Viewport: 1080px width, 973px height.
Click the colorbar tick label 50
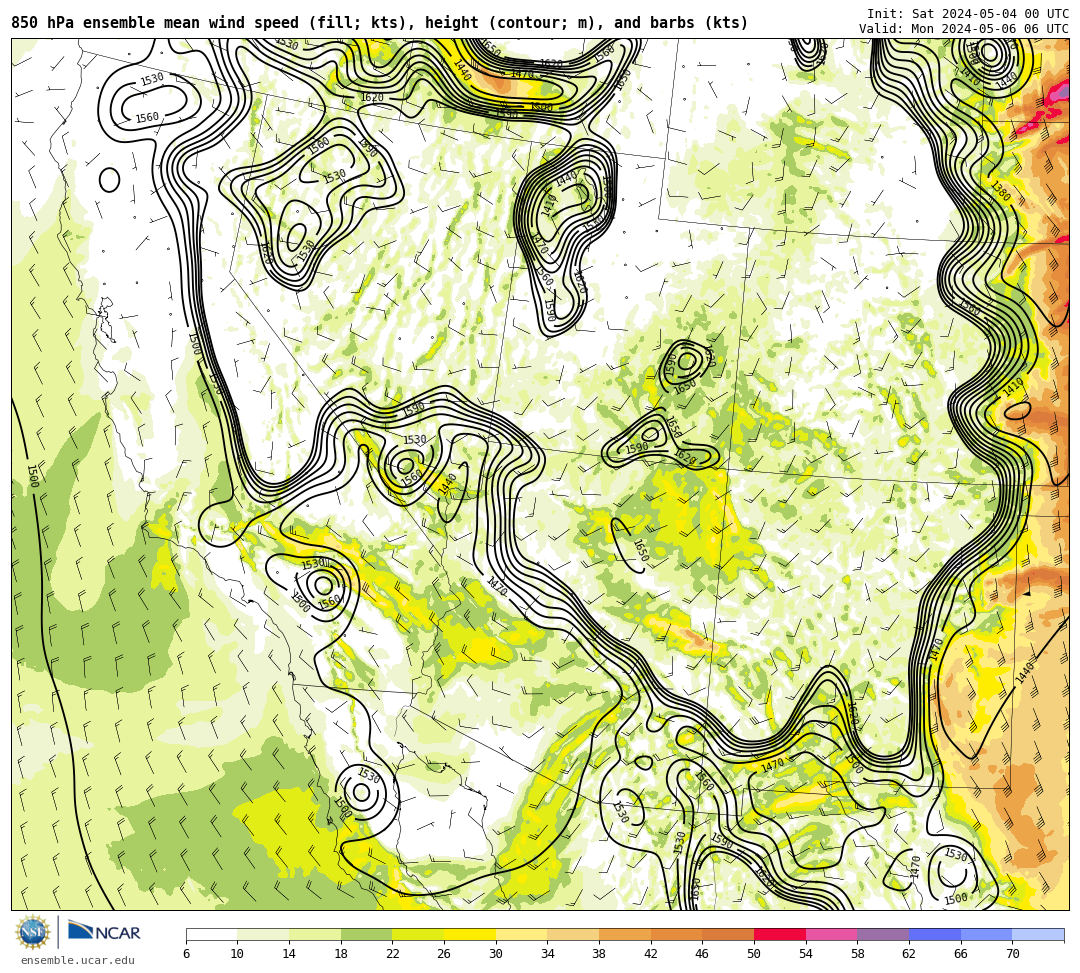754,954
